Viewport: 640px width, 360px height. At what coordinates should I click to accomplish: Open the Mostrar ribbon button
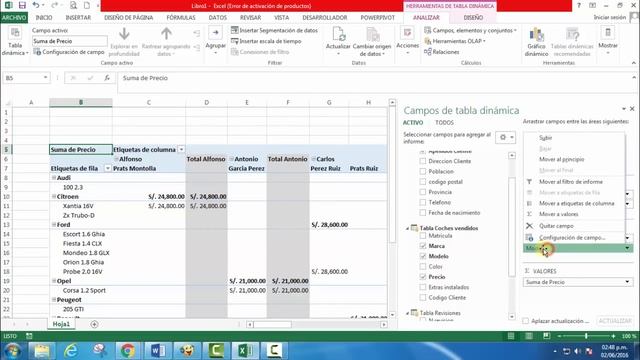pyautogui.click(x=608, y=41)
